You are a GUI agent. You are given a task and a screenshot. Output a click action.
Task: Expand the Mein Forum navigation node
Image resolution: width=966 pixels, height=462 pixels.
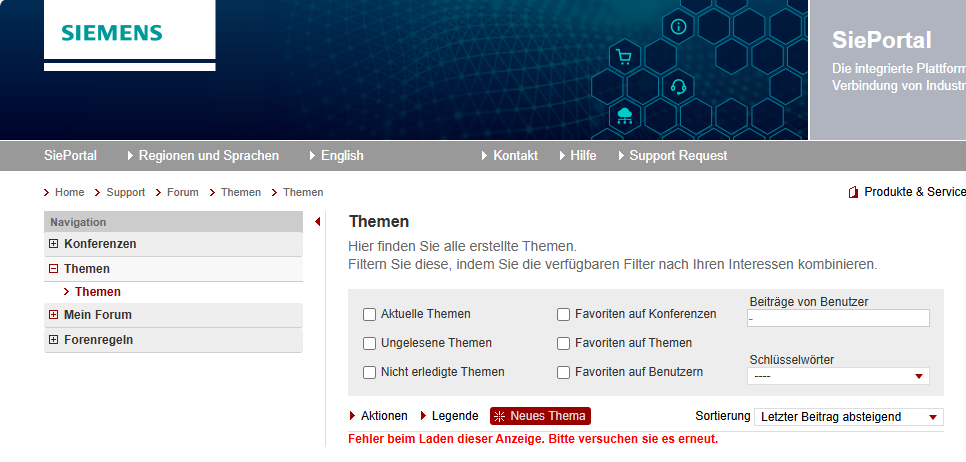point(54,315)
